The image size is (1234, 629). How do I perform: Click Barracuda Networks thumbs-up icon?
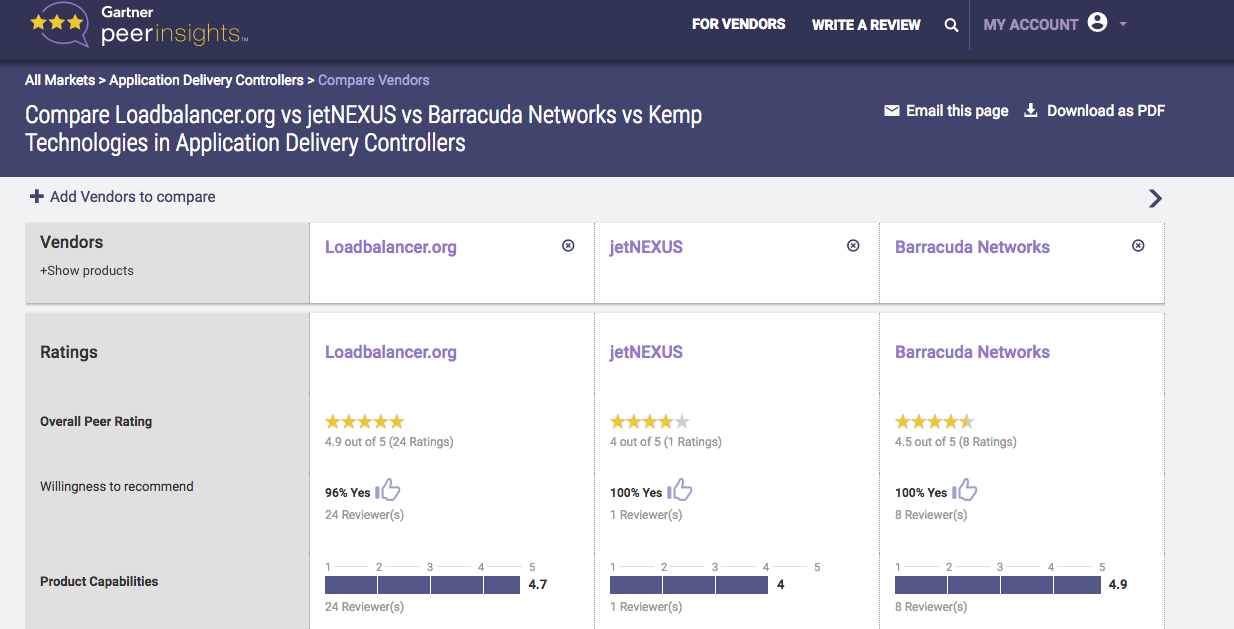click(965, 490)
